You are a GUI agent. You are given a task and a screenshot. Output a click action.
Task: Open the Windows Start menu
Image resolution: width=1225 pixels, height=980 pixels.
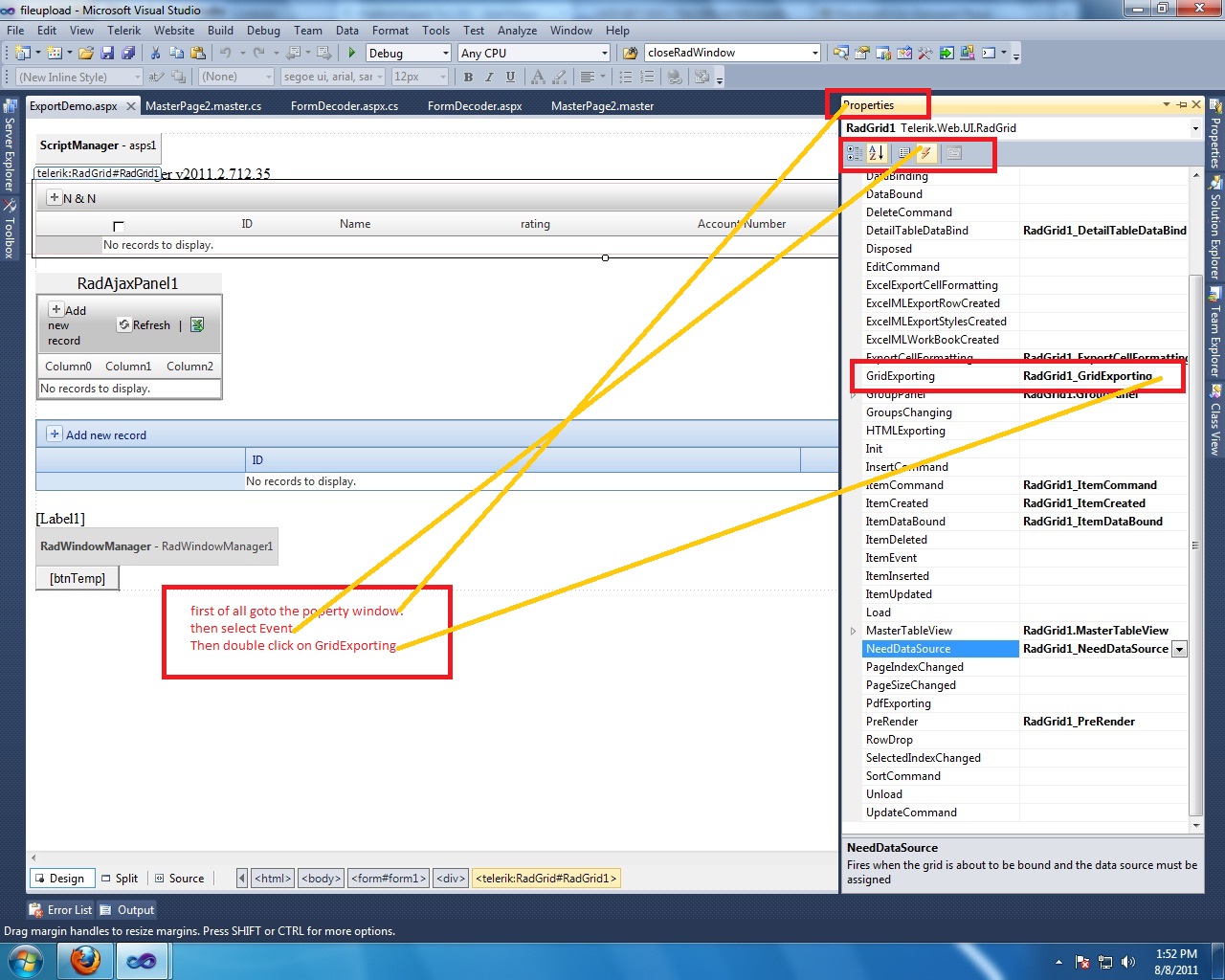(25, 960)
